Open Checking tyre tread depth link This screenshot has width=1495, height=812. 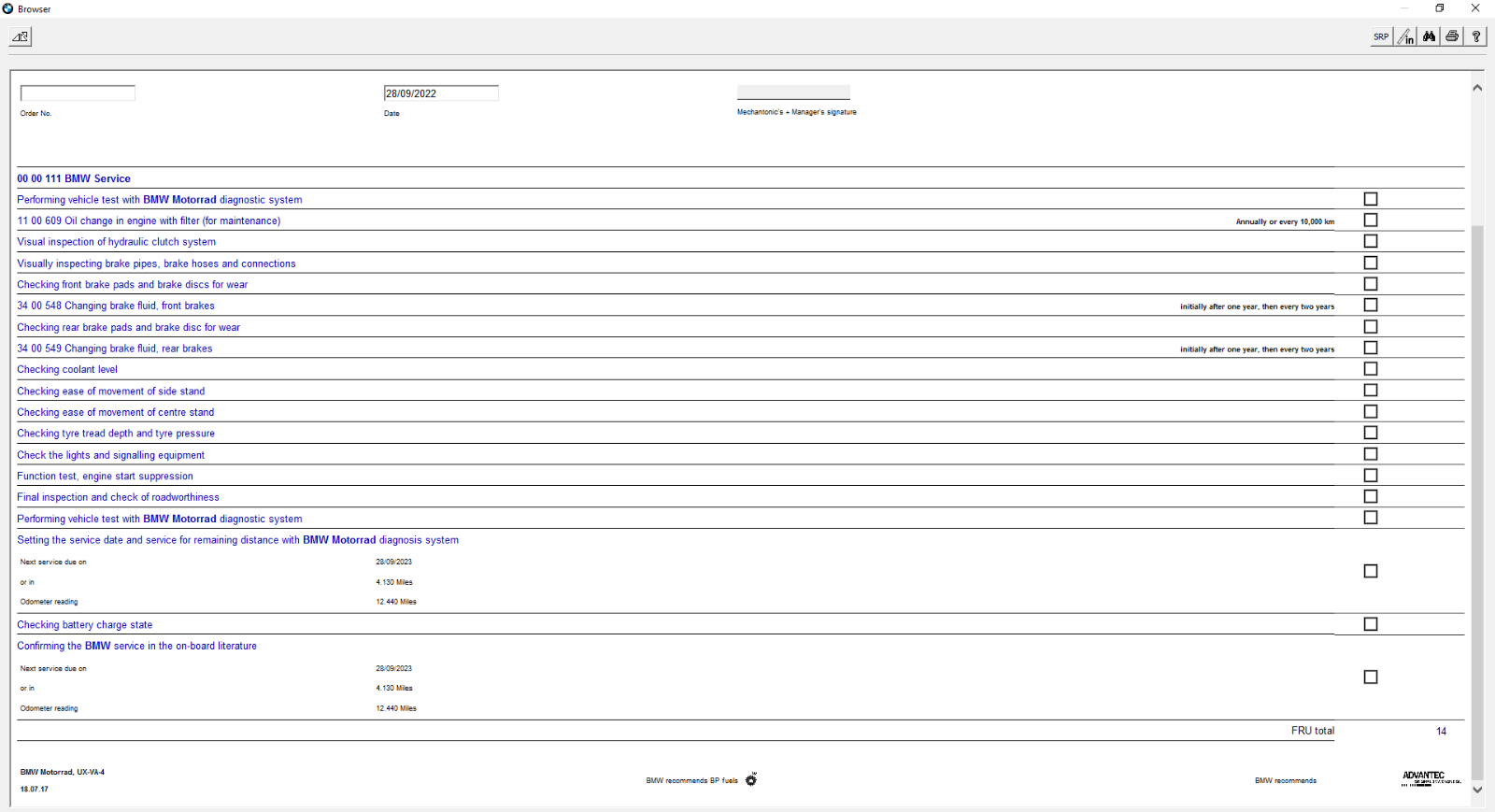[116, 434]
